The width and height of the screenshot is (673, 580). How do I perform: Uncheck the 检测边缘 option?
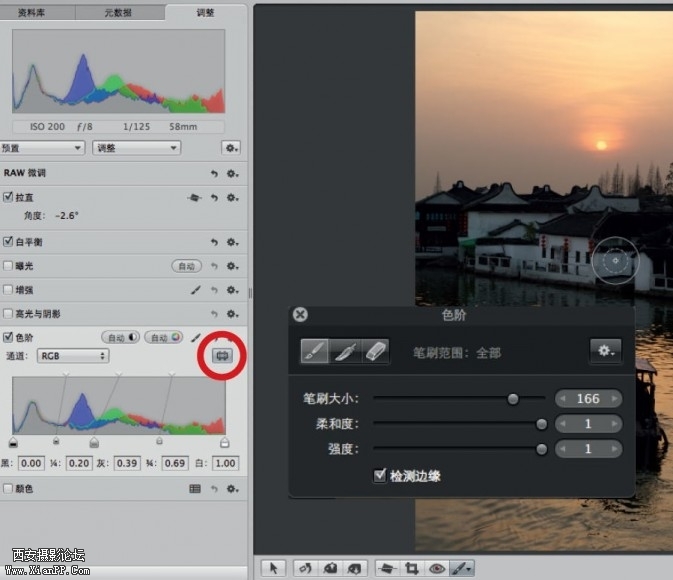click(379, 475)
